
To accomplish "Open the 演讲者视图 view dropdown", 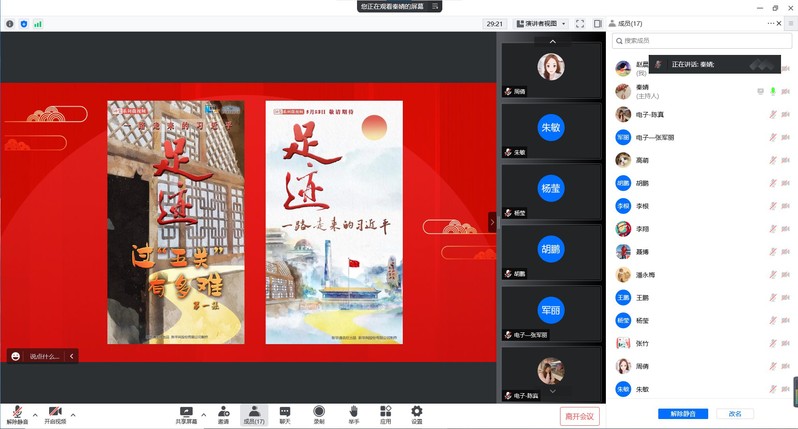I will pyautogui.click(x=540, y=23).
